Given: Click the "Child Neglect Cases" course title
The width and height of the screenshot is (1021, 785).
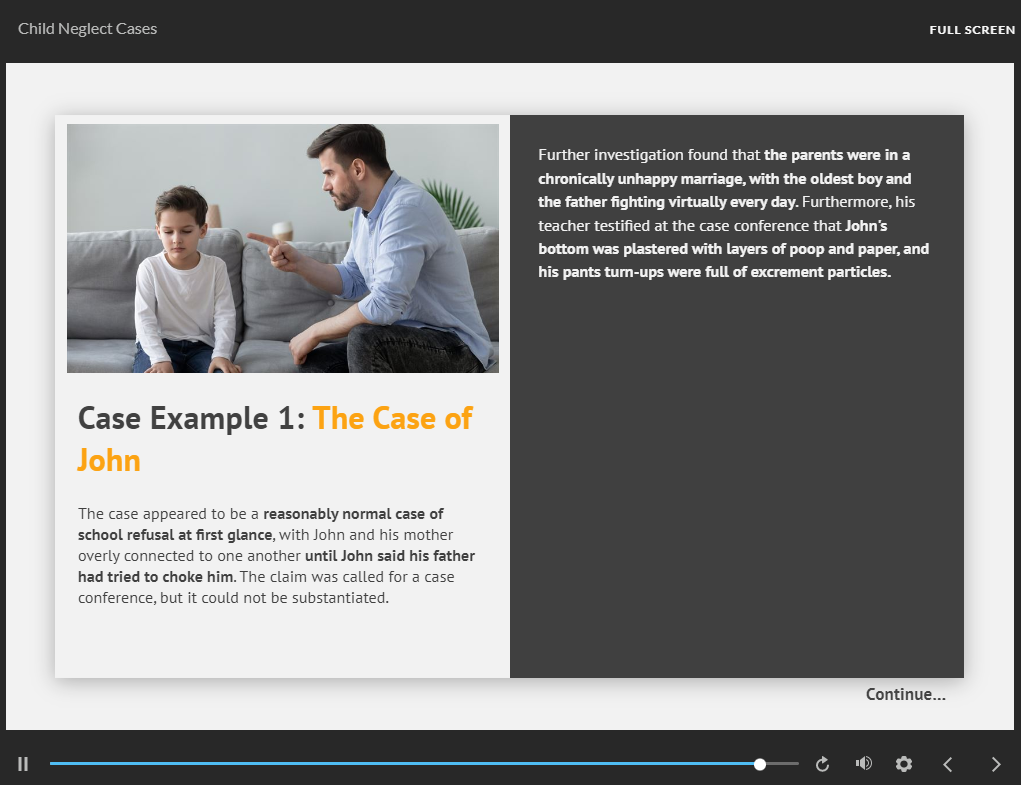Looking at the screenshot, I should [x=88, y=29].
